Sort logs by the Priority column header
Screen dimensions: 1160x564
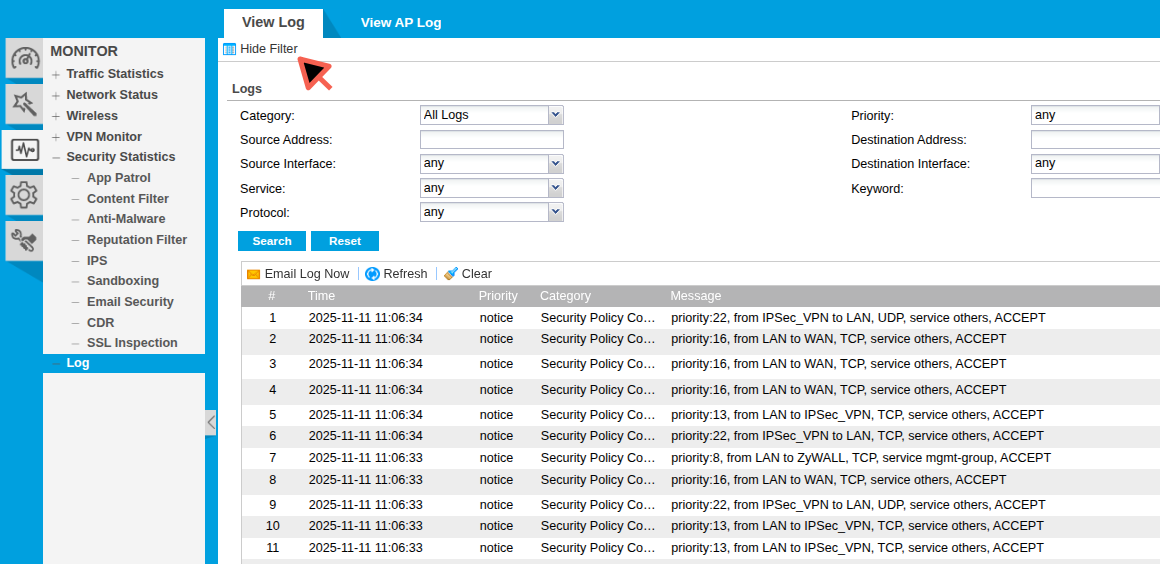pos(498,296)
